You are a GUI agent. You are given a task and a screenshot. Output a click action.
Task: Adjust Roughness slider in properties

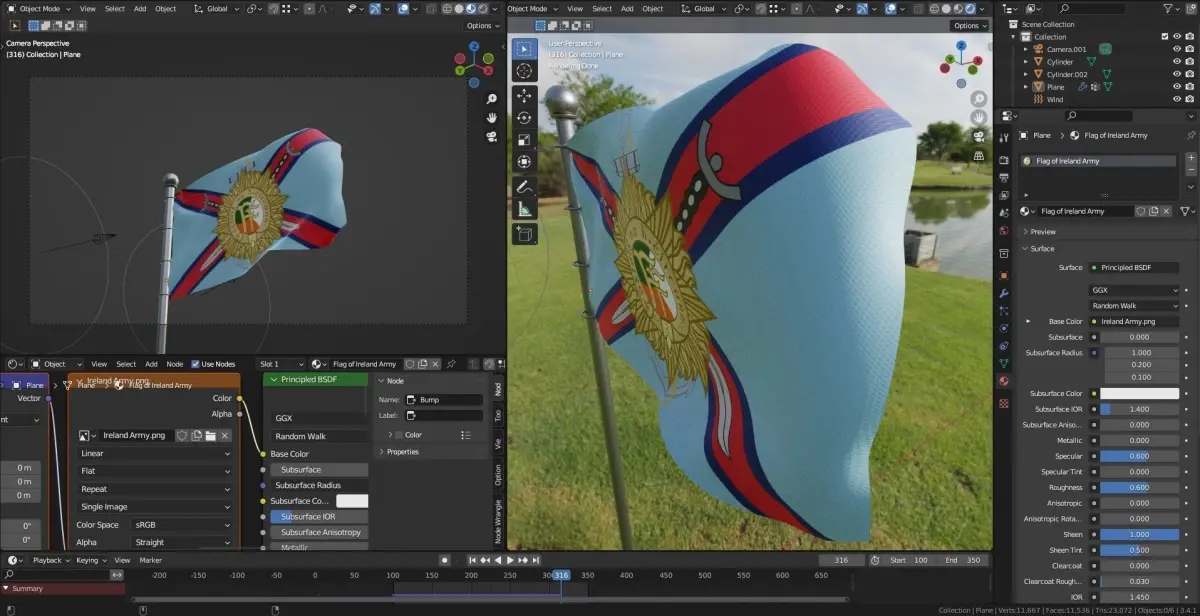tap(1140, 487)
